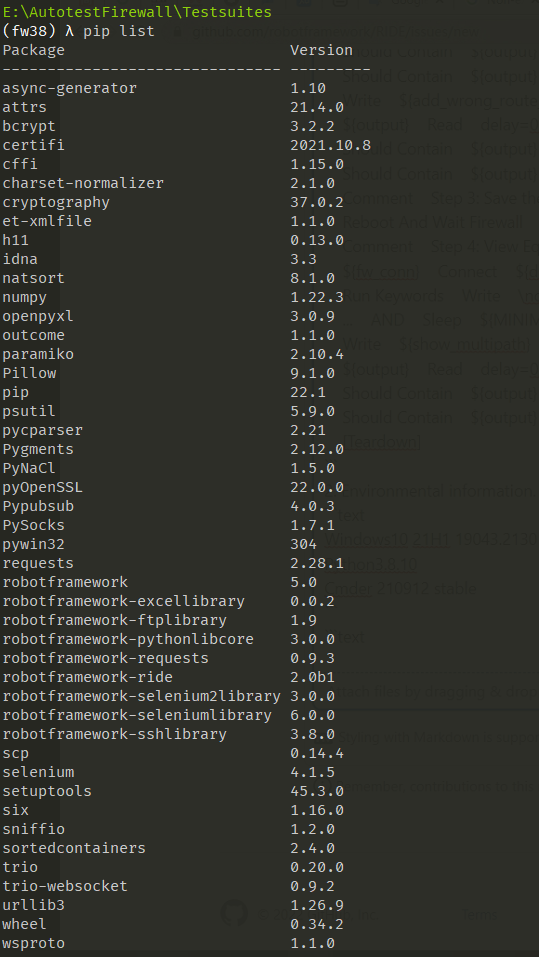Click version 2.0b1 of robotframework-ride
The image size is (539, 957).
(313, 677)
